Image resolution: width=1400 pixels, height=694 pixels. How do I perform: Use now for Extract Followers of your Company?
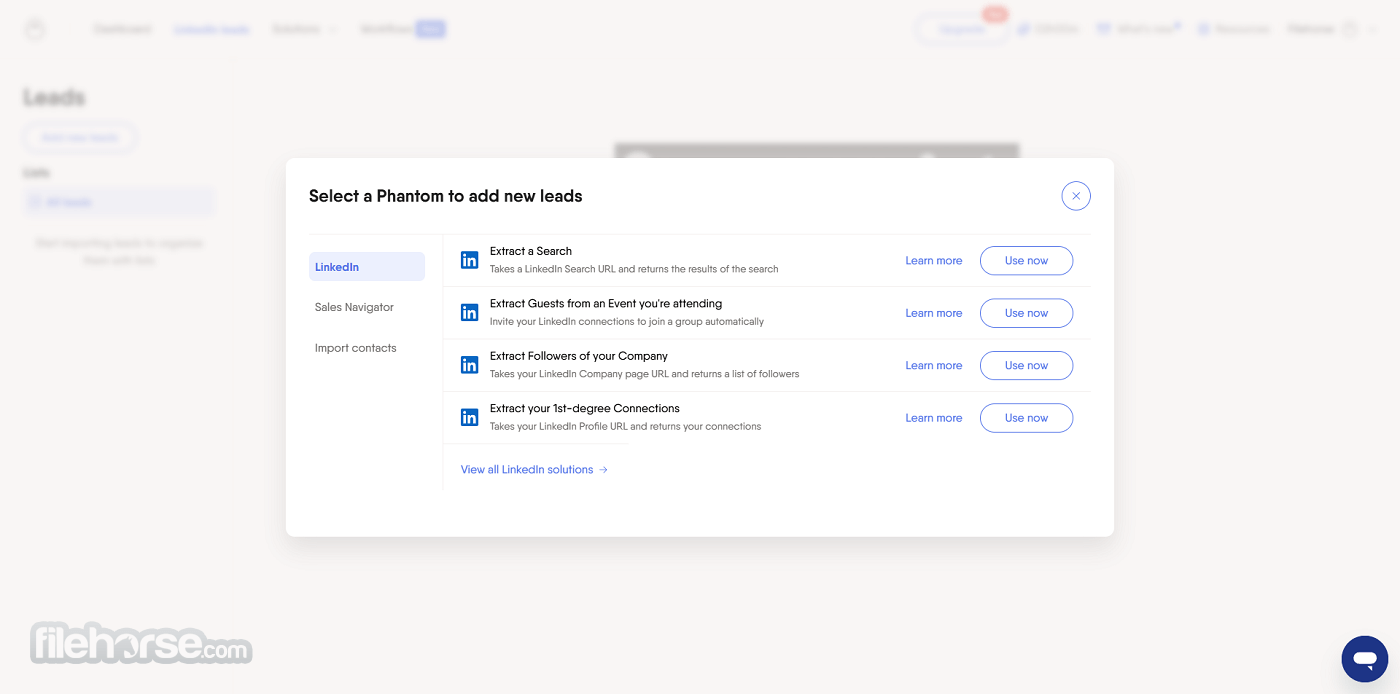click(x=1026, y=366)
